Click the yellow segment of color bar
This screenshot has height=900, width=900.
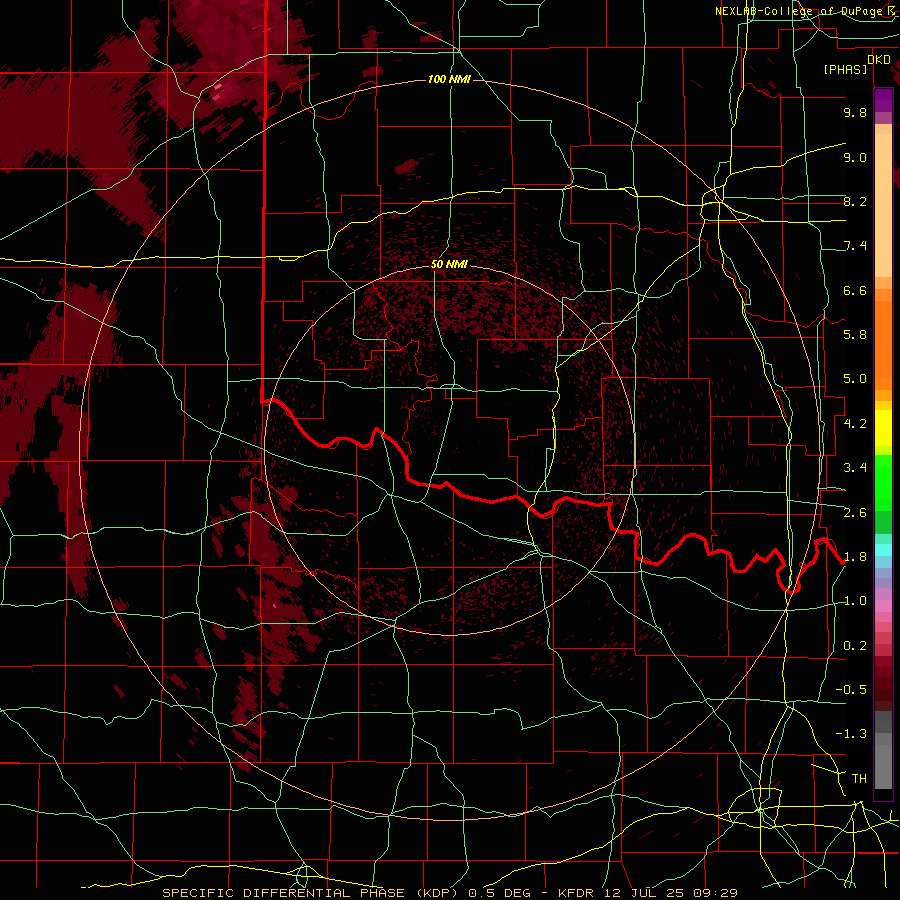point(883,428)
